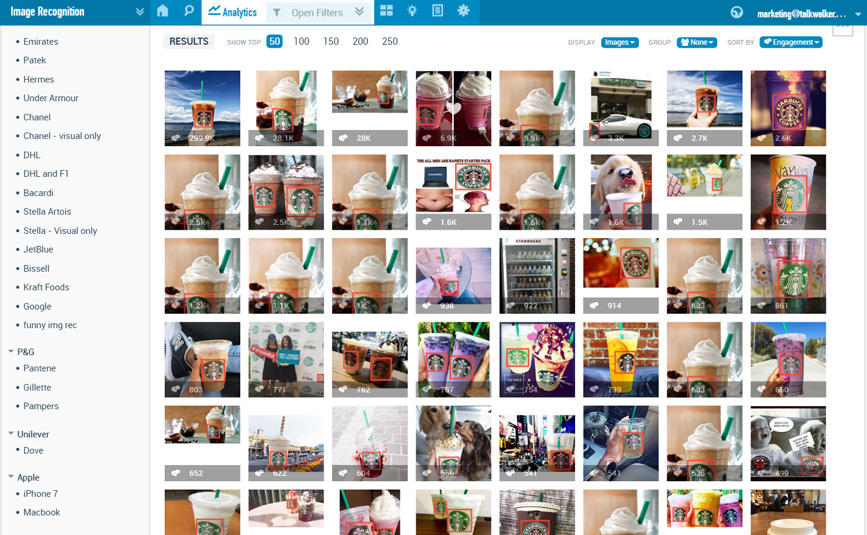Expand the Image Recognition project dropdown

tap(139, 12)
